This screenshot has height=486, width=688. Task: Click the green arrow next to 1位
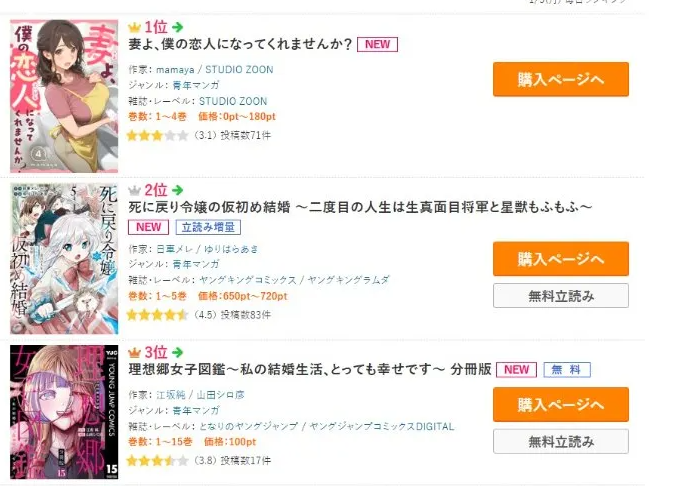coord(177,28)
